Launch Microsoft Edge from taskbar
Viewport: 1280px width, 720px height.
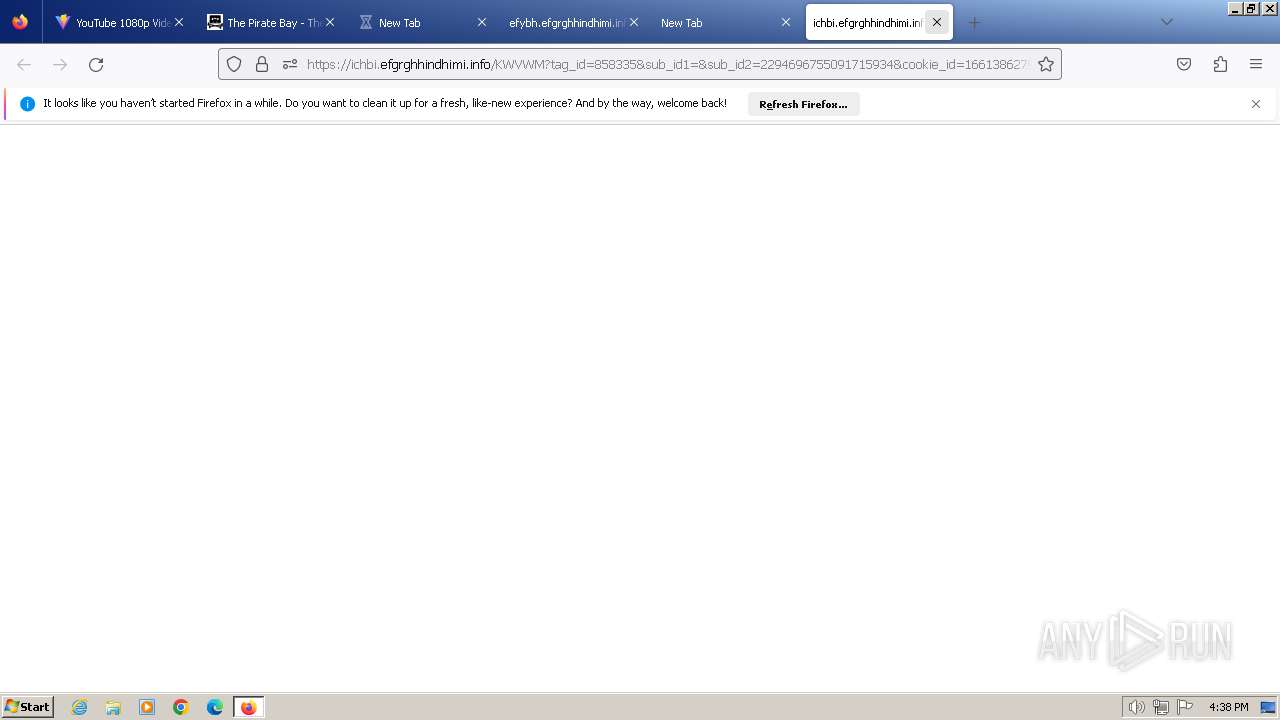[215, 707]
